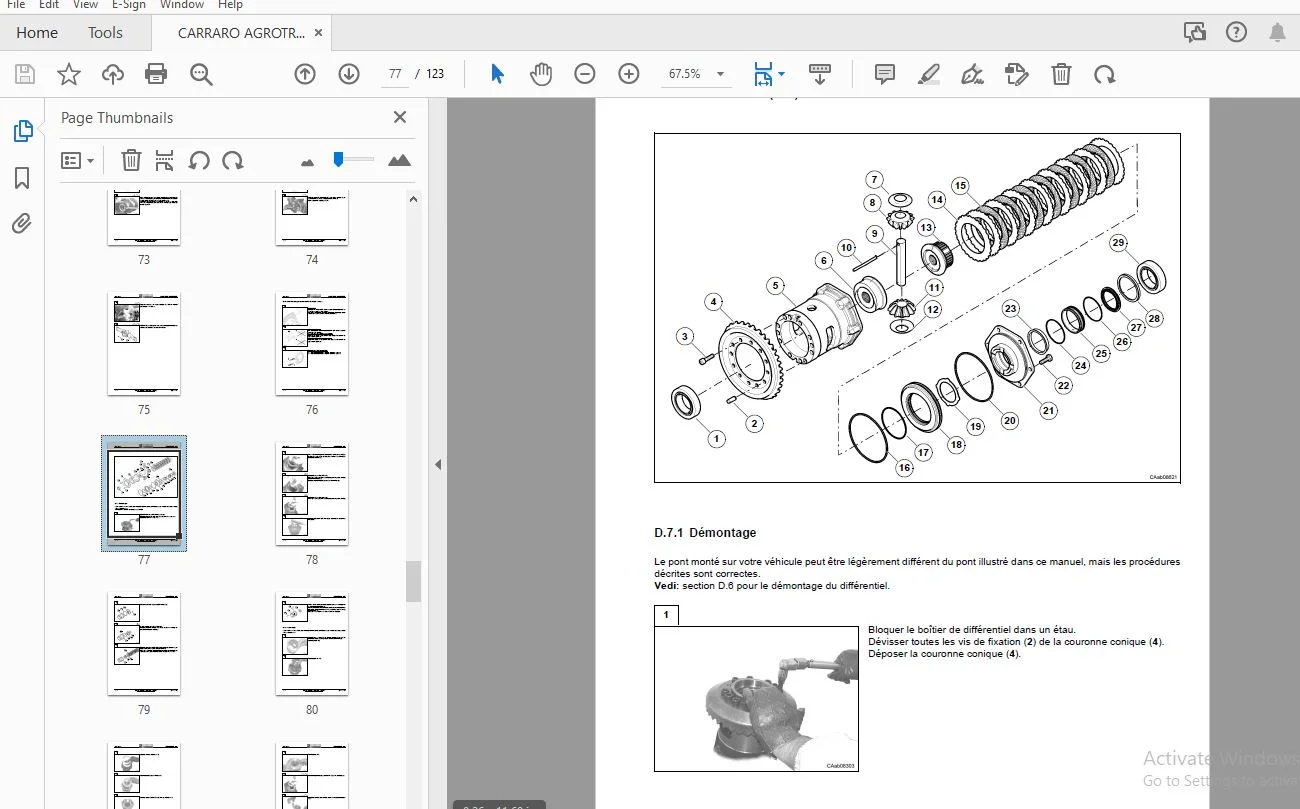1300x809 pixels.
Task: Add document to favorites with star icon
Action: [x=69, y=74]
